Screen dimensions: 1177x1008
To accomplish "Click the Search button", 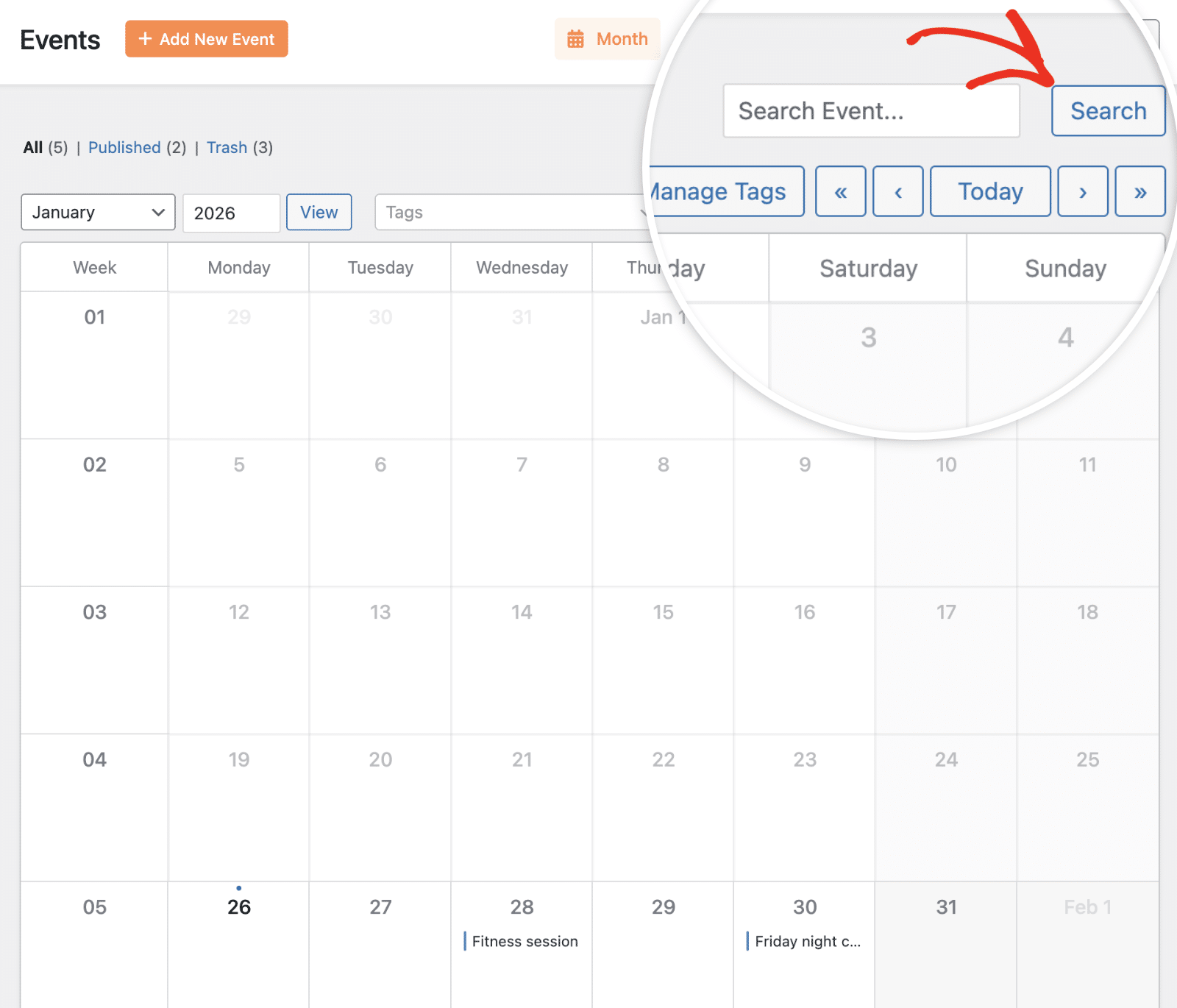I will [x=1108, y=111].
